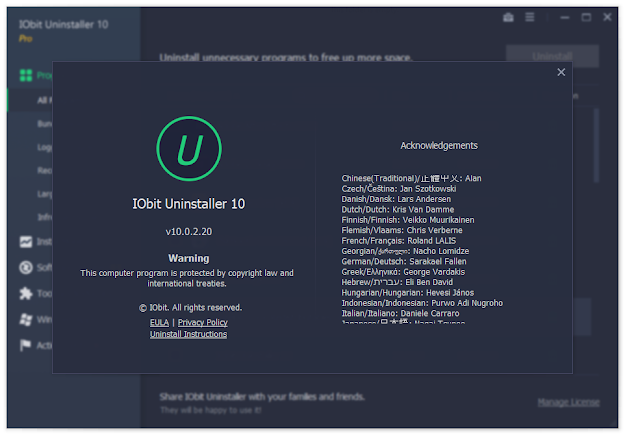Click the Georgian translator Nacho Lomidze line

click(405, 251)
